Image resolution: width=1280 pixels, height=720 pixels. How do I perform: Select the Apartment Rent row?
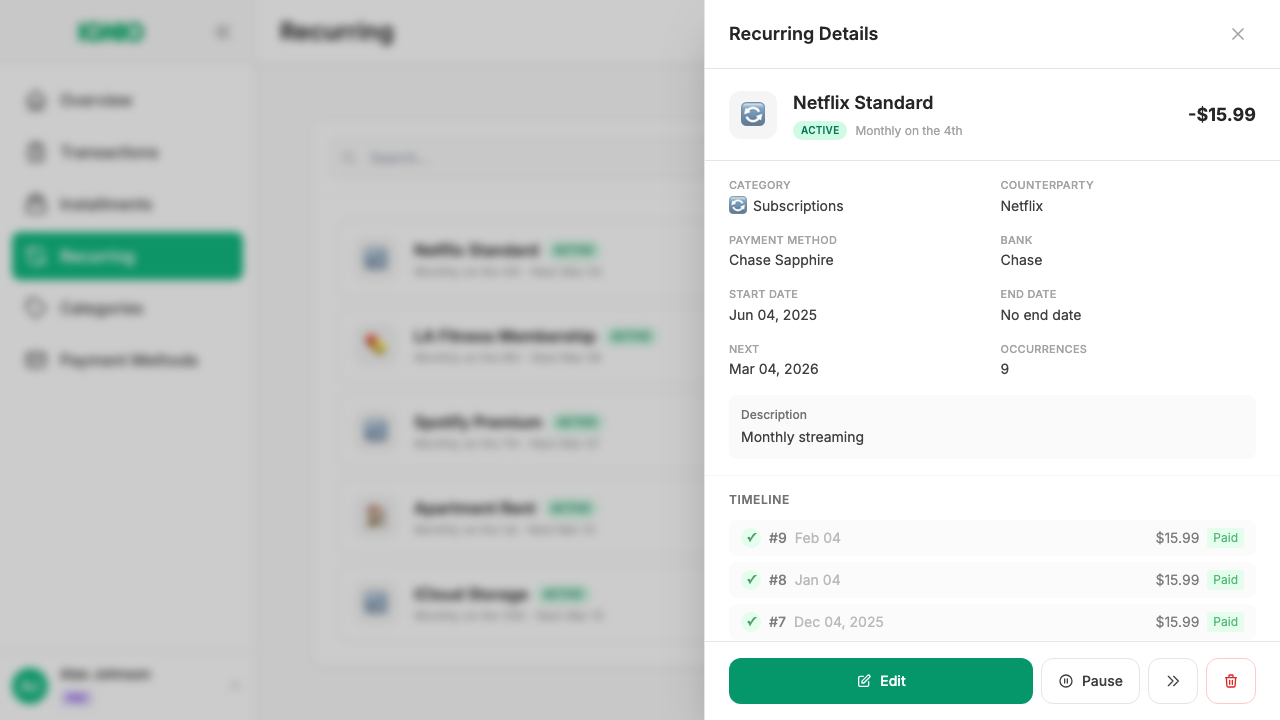click(x=520, y=518)
